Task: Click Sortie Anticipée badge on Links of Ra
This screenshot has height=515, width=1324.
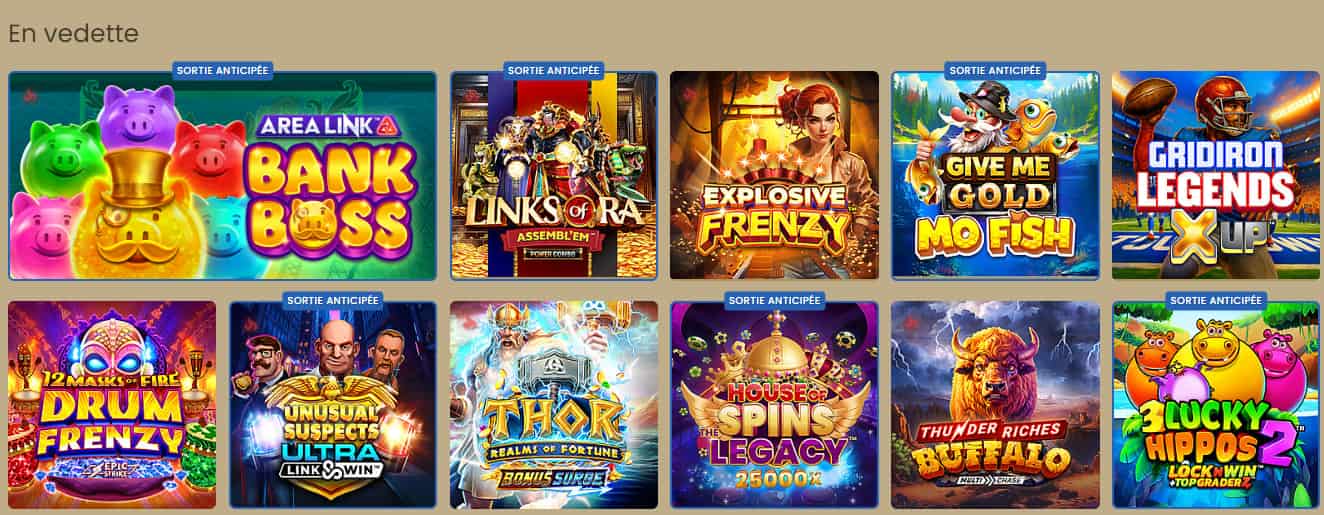Action: [553, 70]
